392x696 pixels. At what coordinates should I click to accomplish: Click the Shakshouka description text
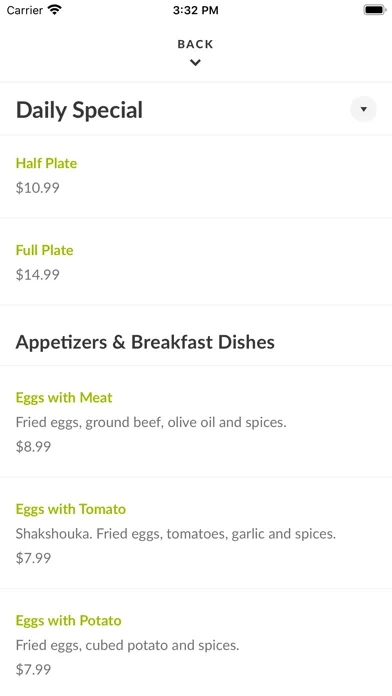[176, 534]
